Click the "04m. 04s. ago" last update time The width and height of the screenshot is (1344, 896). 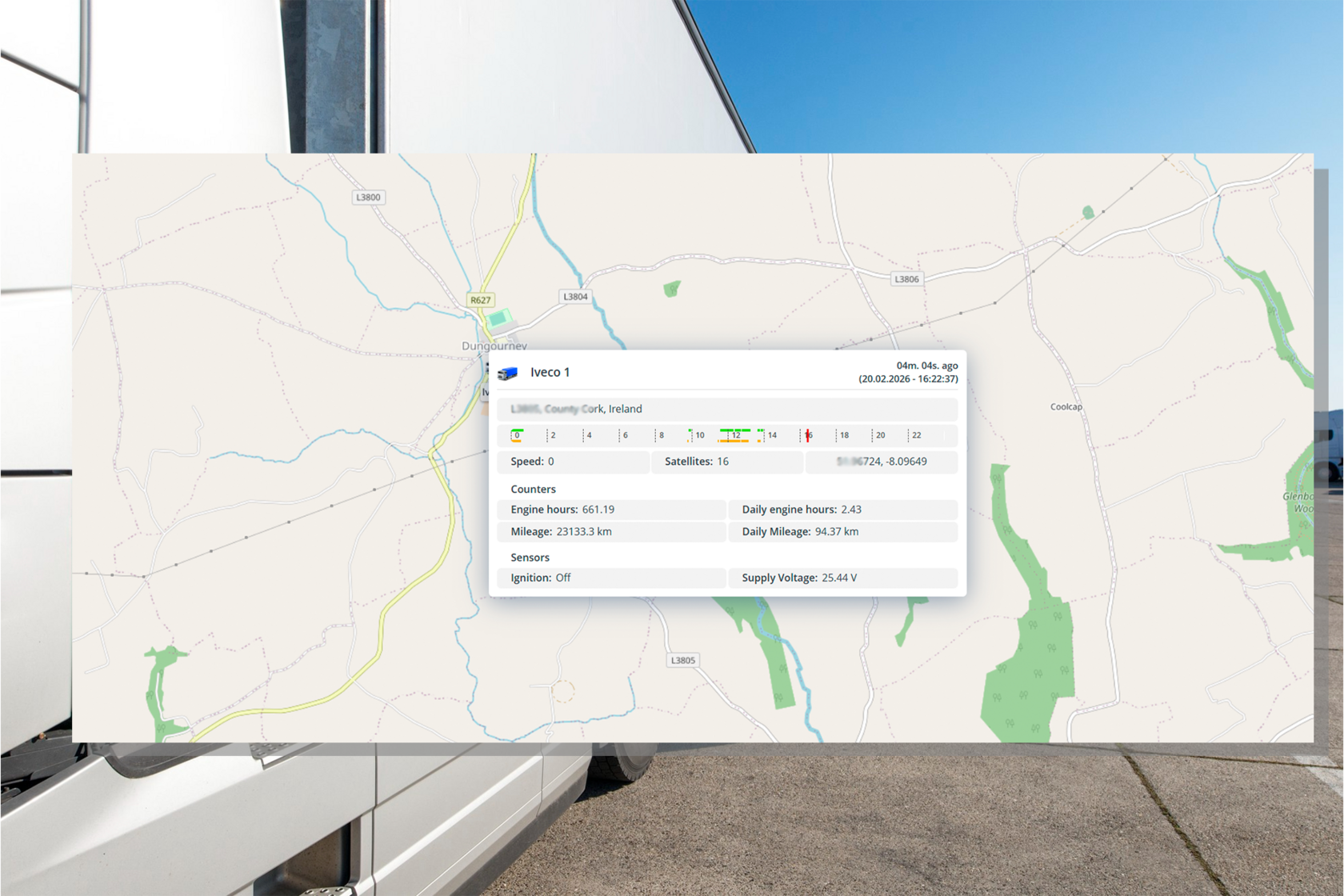coord(926,366)
